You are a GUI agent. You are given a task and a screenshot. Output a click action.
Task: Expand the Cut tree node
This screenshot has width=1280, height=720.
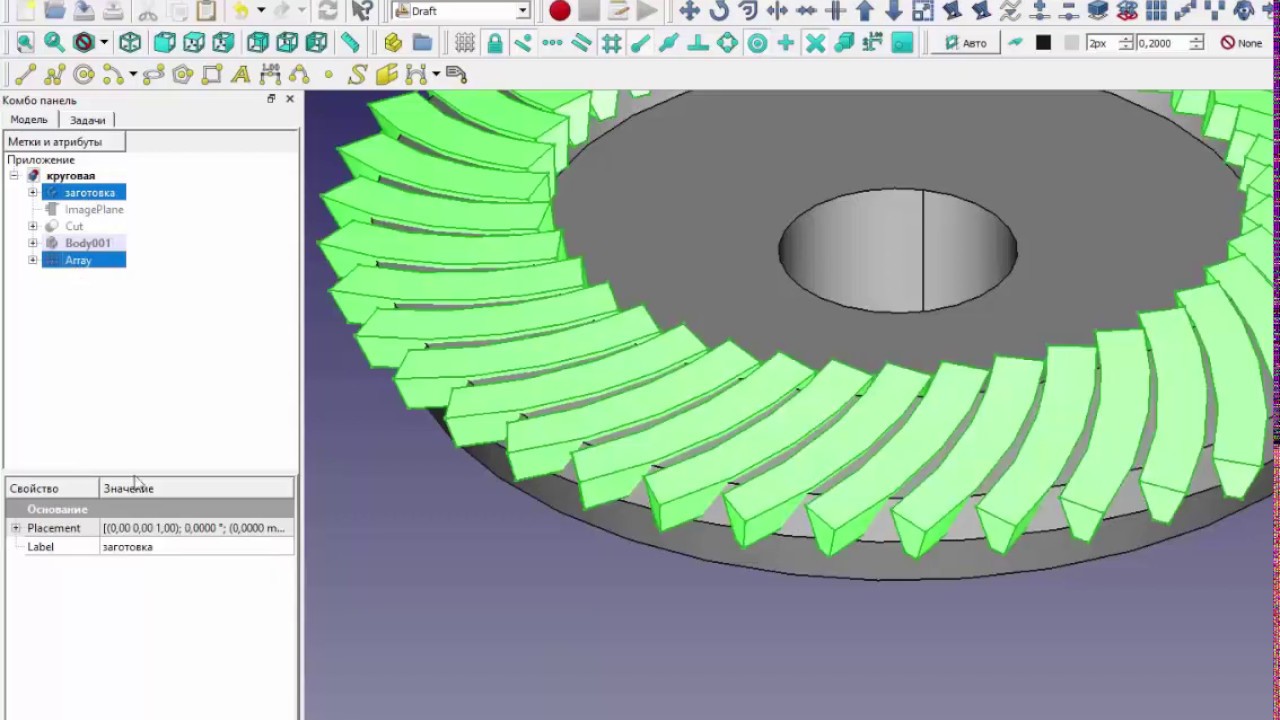pos(33,226)
